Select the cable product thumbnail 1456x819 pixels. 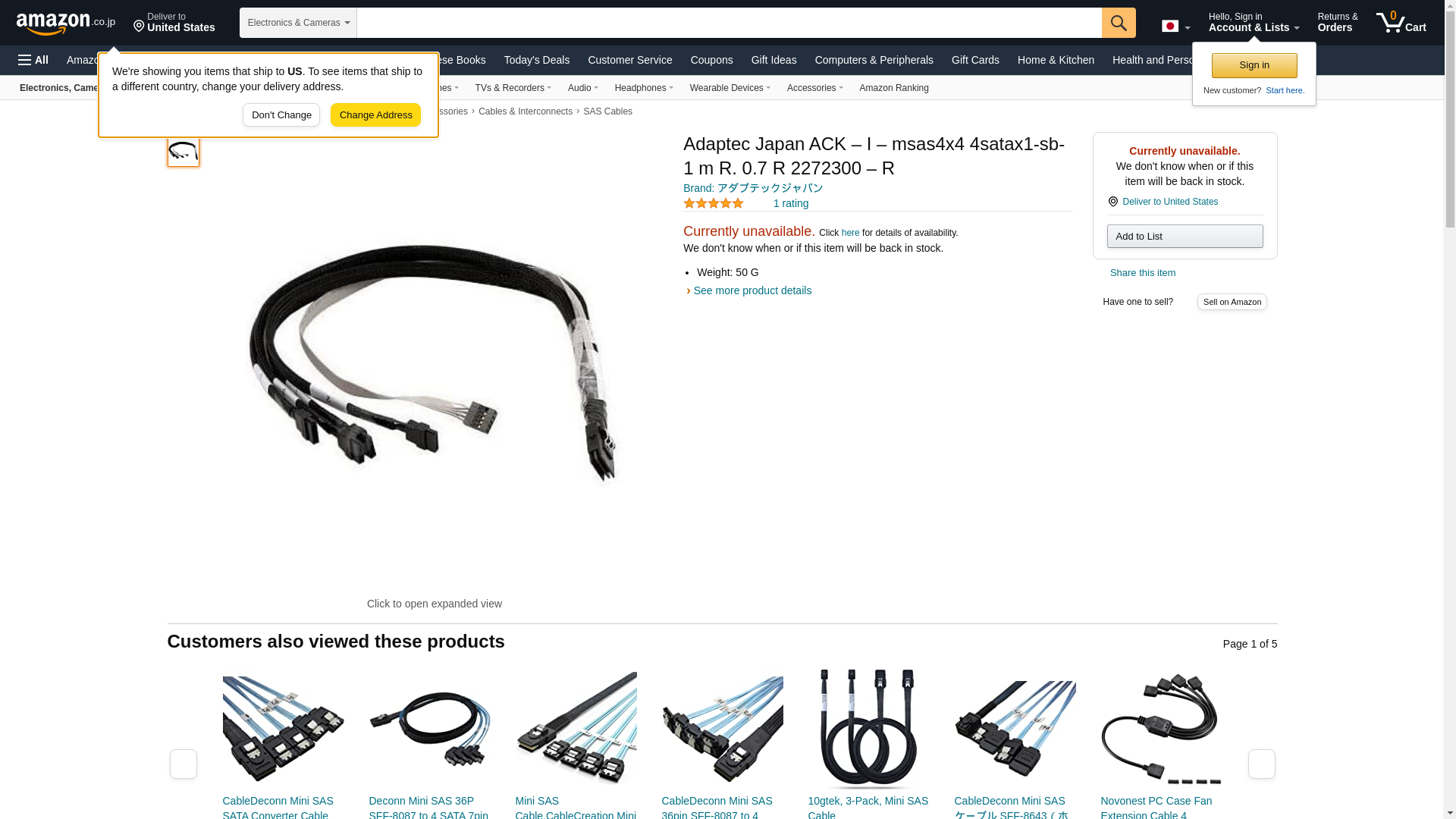click(x=184, y=150)
